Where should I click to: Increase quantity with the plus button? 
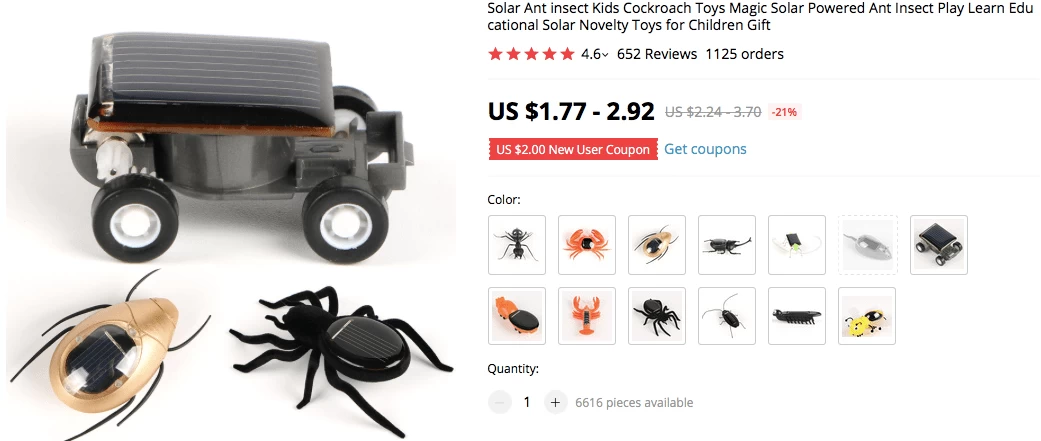(555, 402)
